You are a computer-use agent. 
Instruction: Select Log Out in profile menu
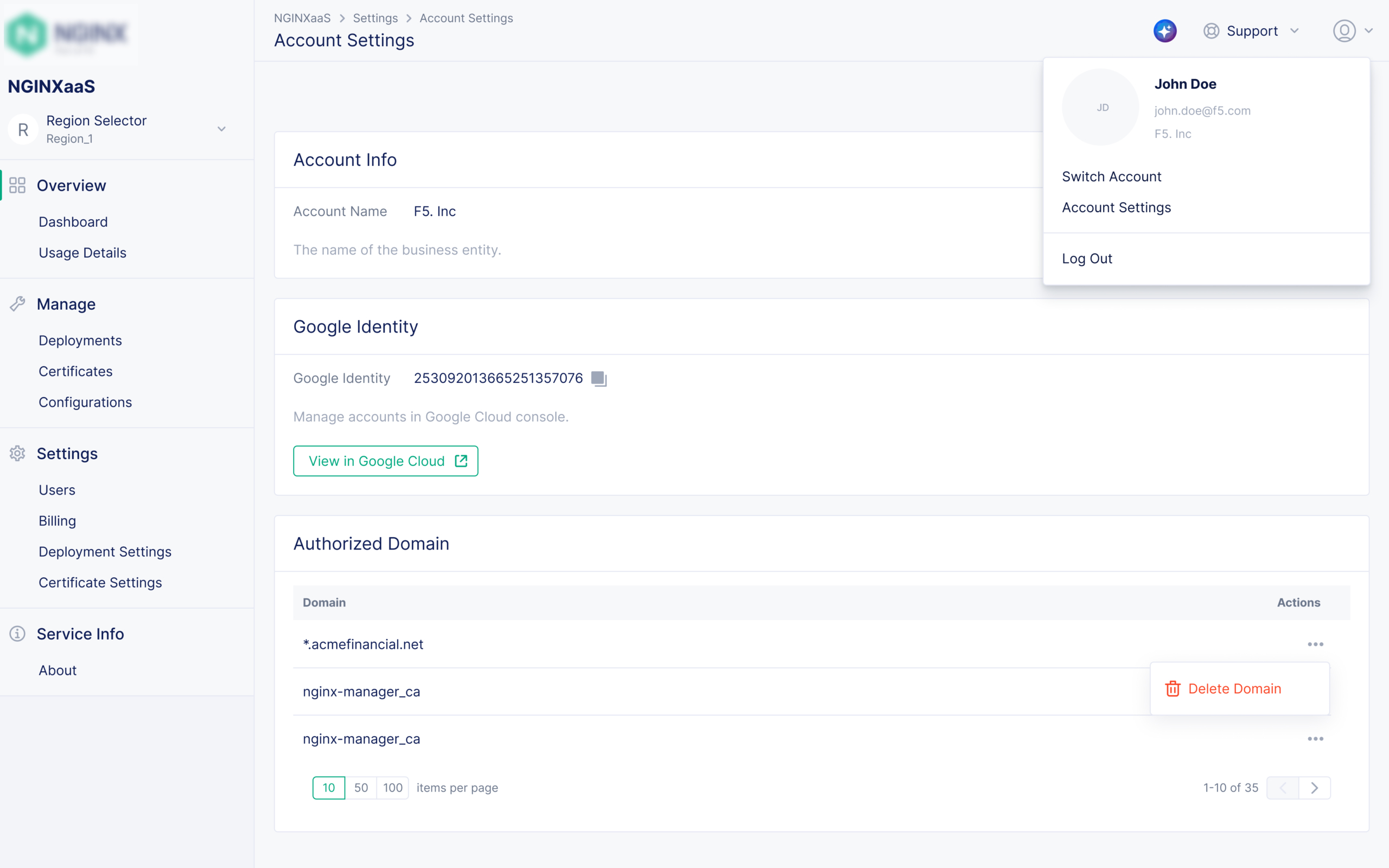(1087, 259)
